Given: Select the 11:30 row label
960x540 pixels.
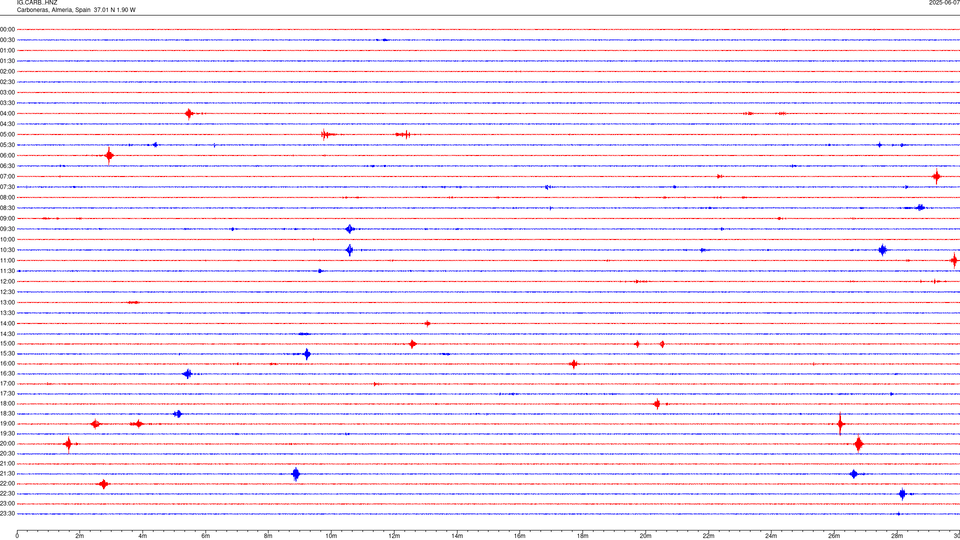Looking at the screenshot, I should pyautogui.click(x=7, y=271).
